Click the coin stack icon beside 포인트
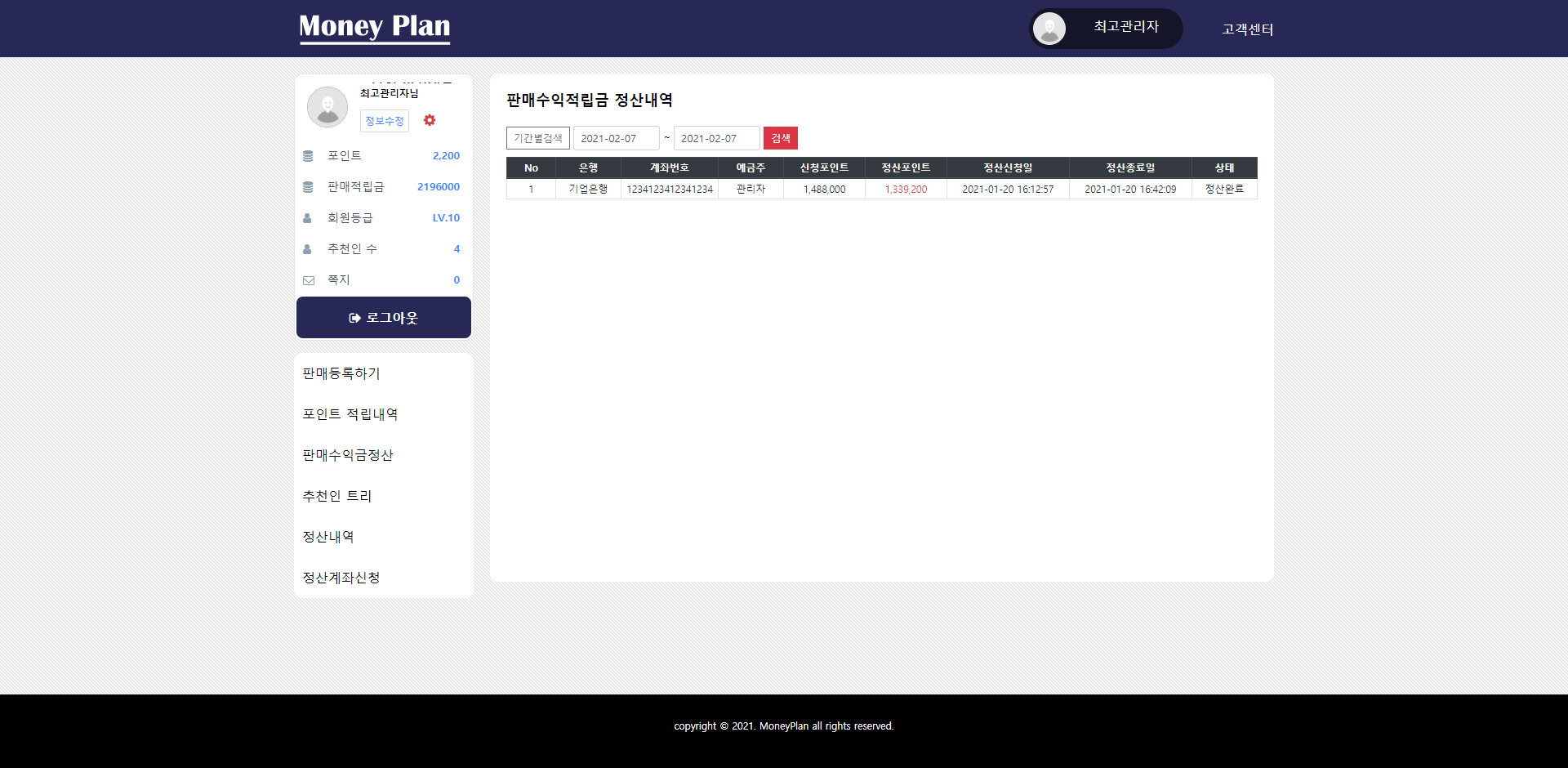Viewport: 1568px width, 768px height. 308,156
